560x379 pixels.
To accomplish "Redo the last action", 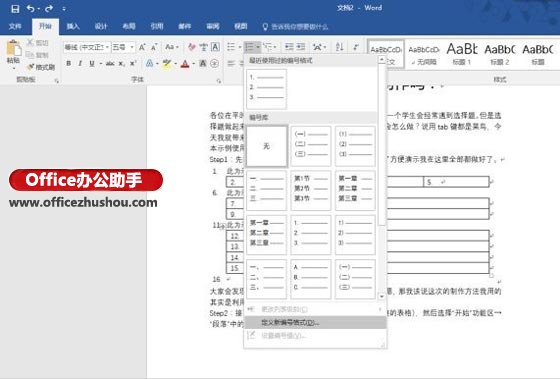I will [x=49, y=9].
